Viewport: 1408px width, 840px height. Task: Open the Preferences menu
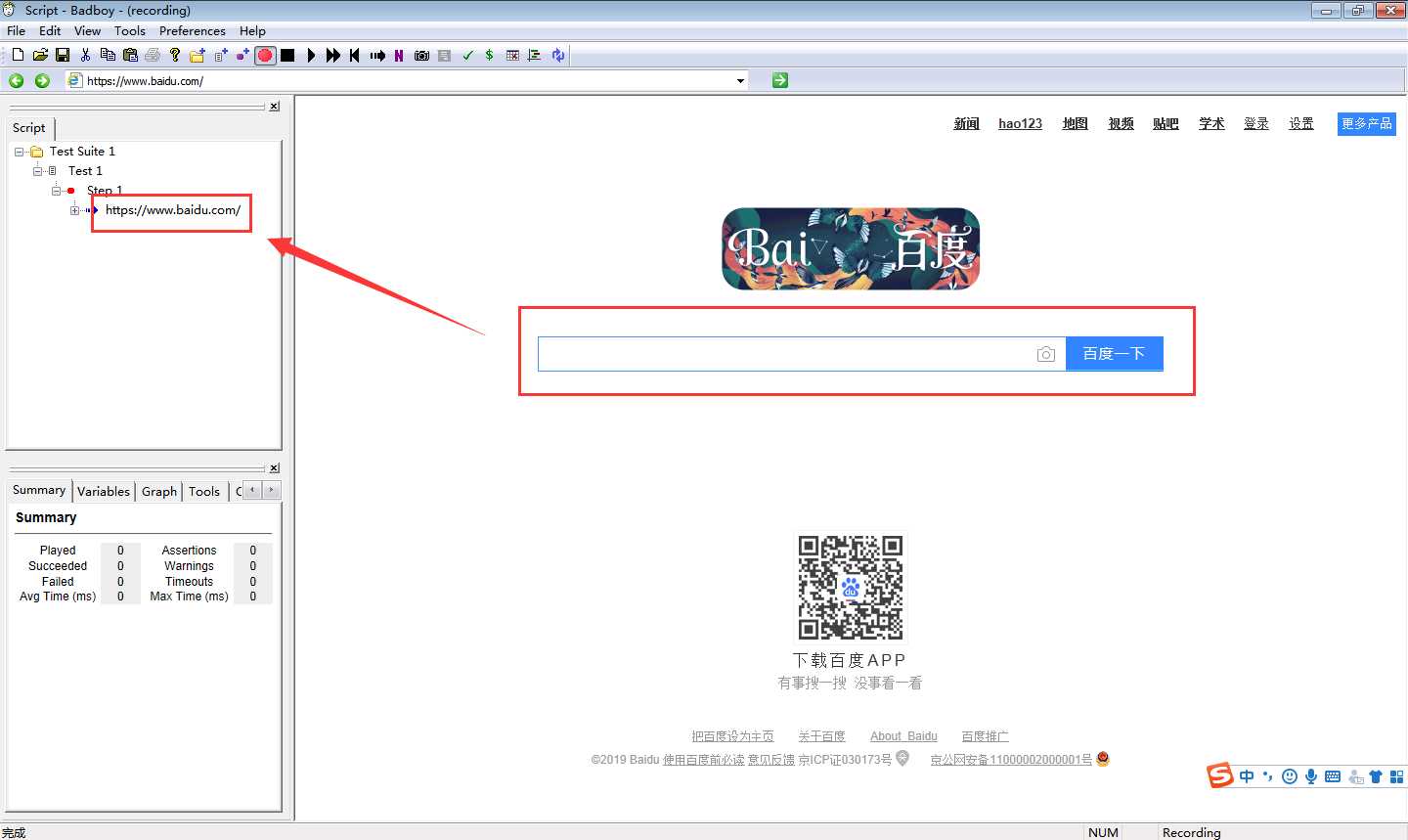[x=193, y=30]
